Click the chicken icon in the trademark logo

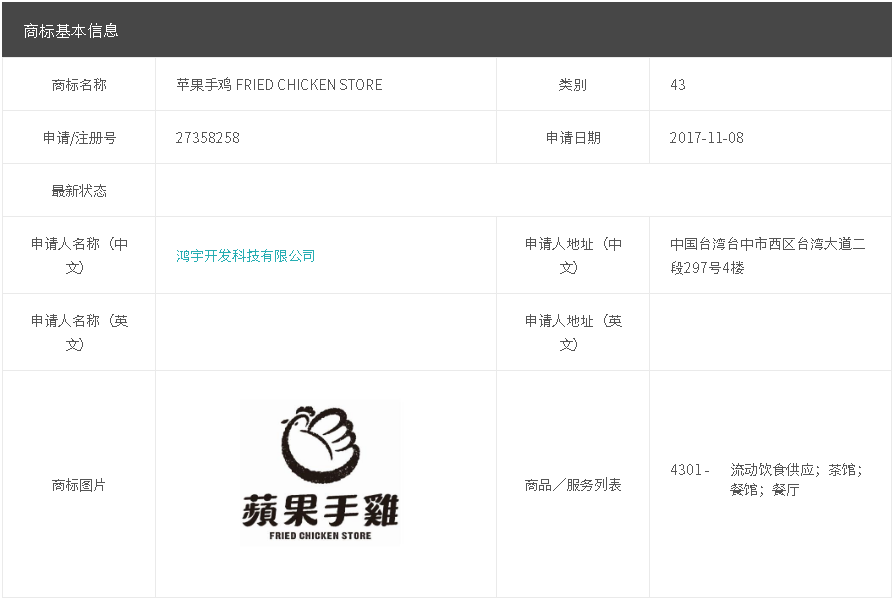[319, 445]
